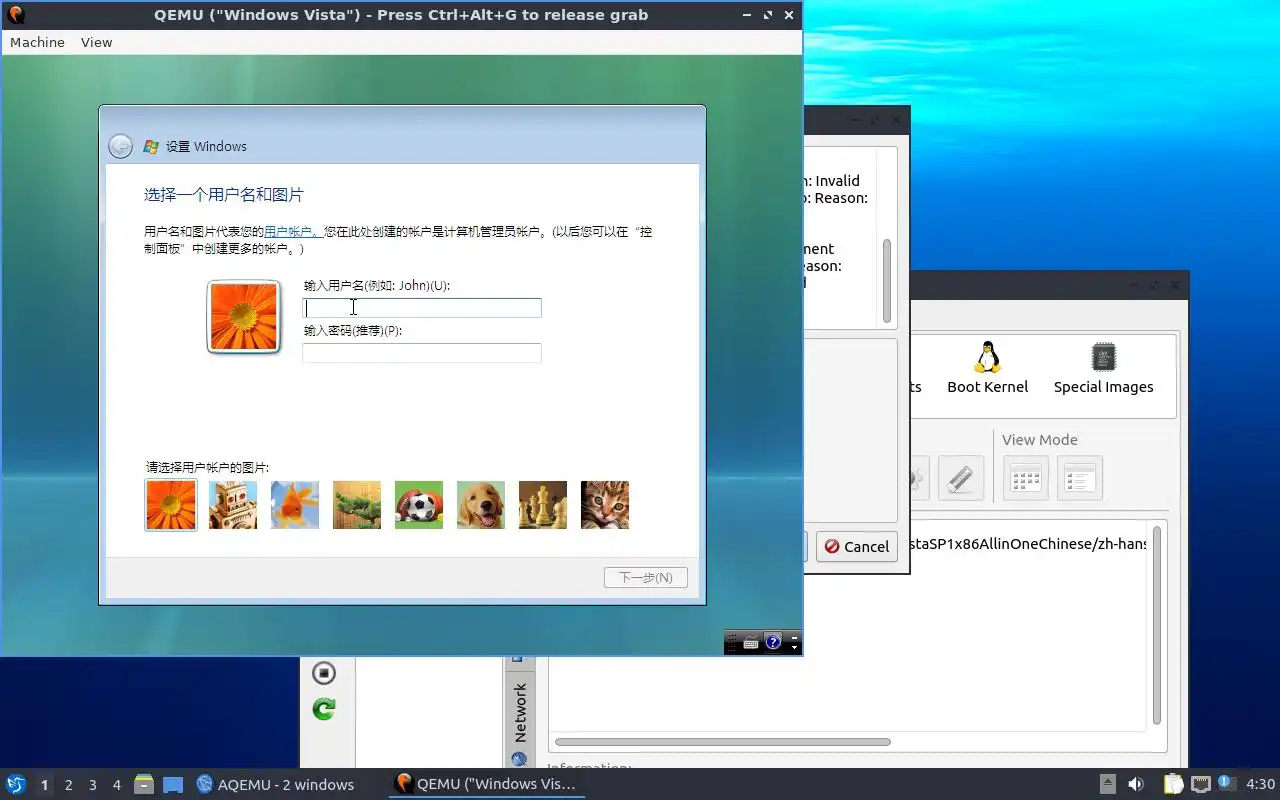Click the blue help icon in Vista
Viewport: 1280px width, 800px height.
773,642
